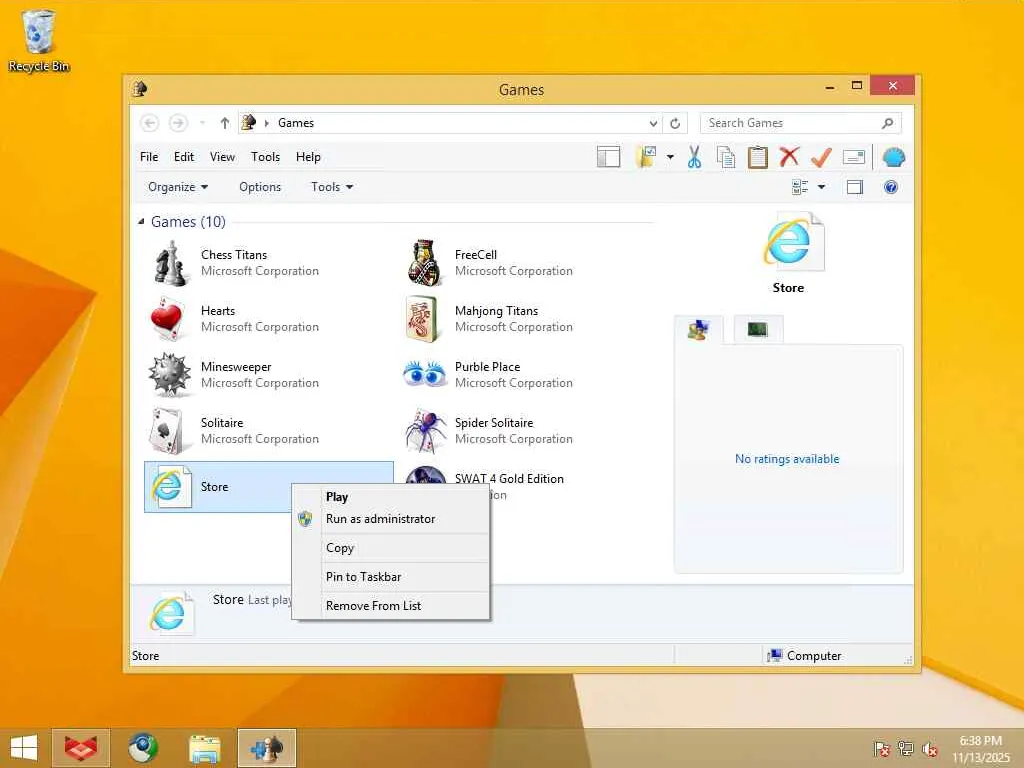Click the Refresh button beside address bar
1024x768 pixels.
[675, 123]
